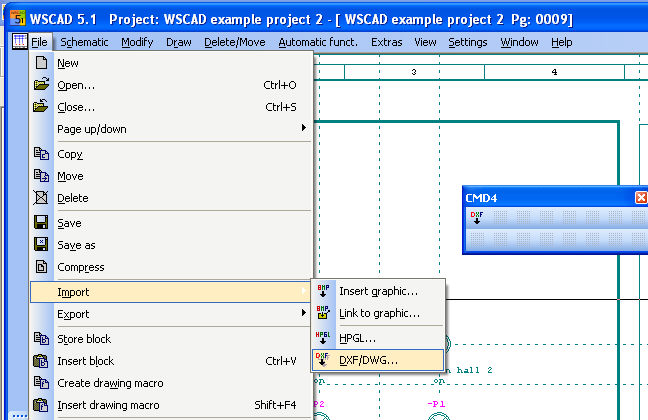Choose Open... menu entry
The width and height of the screenshot is (648, 420).
tap(171, 85)
